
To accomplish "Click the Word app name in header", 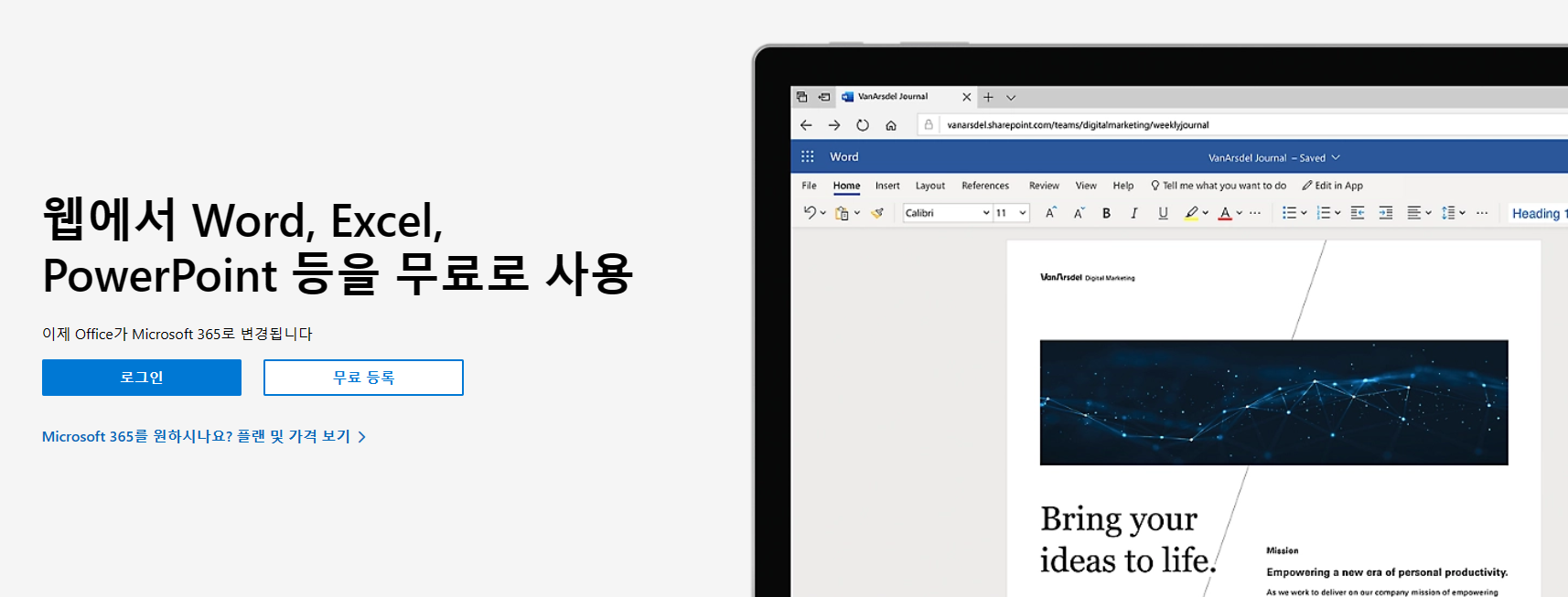I will coord(844,157).
